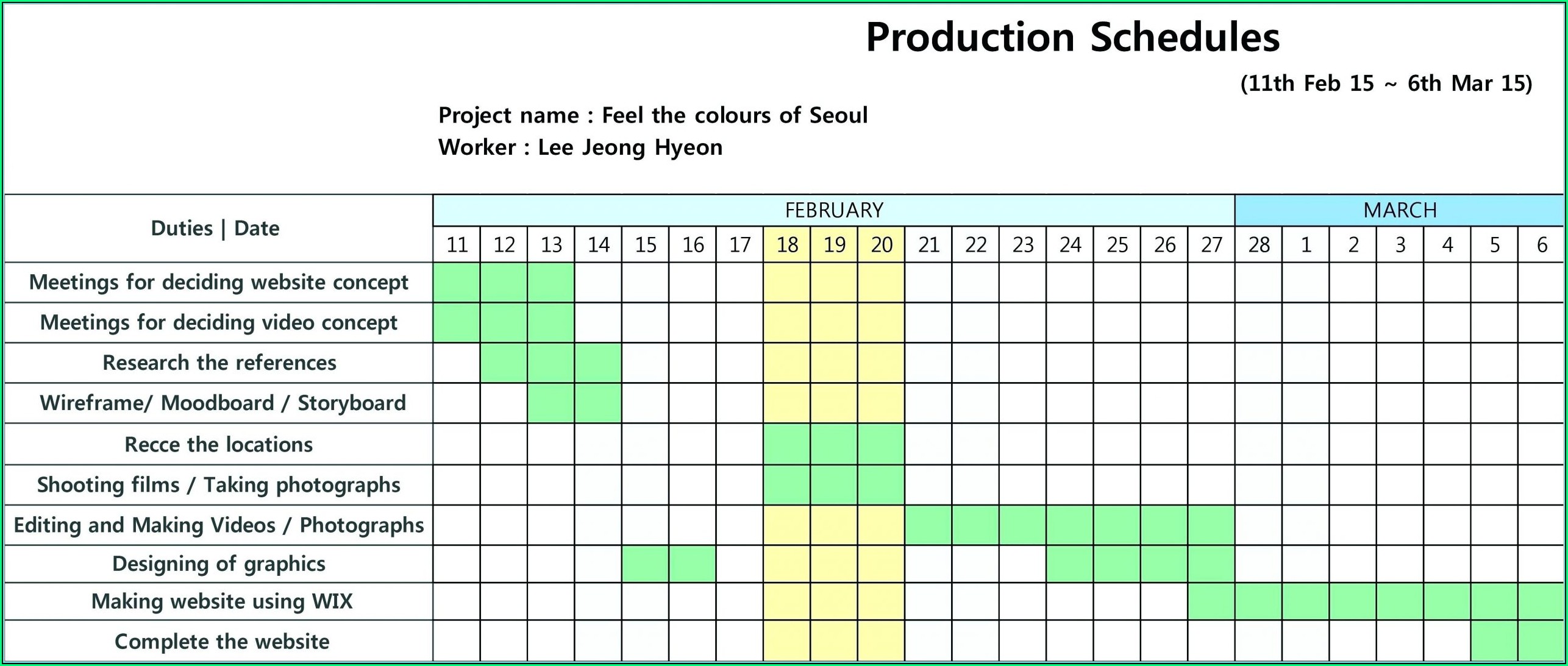Select the 'Complete the website' row label
The image size is (1568, 666).
222,641
